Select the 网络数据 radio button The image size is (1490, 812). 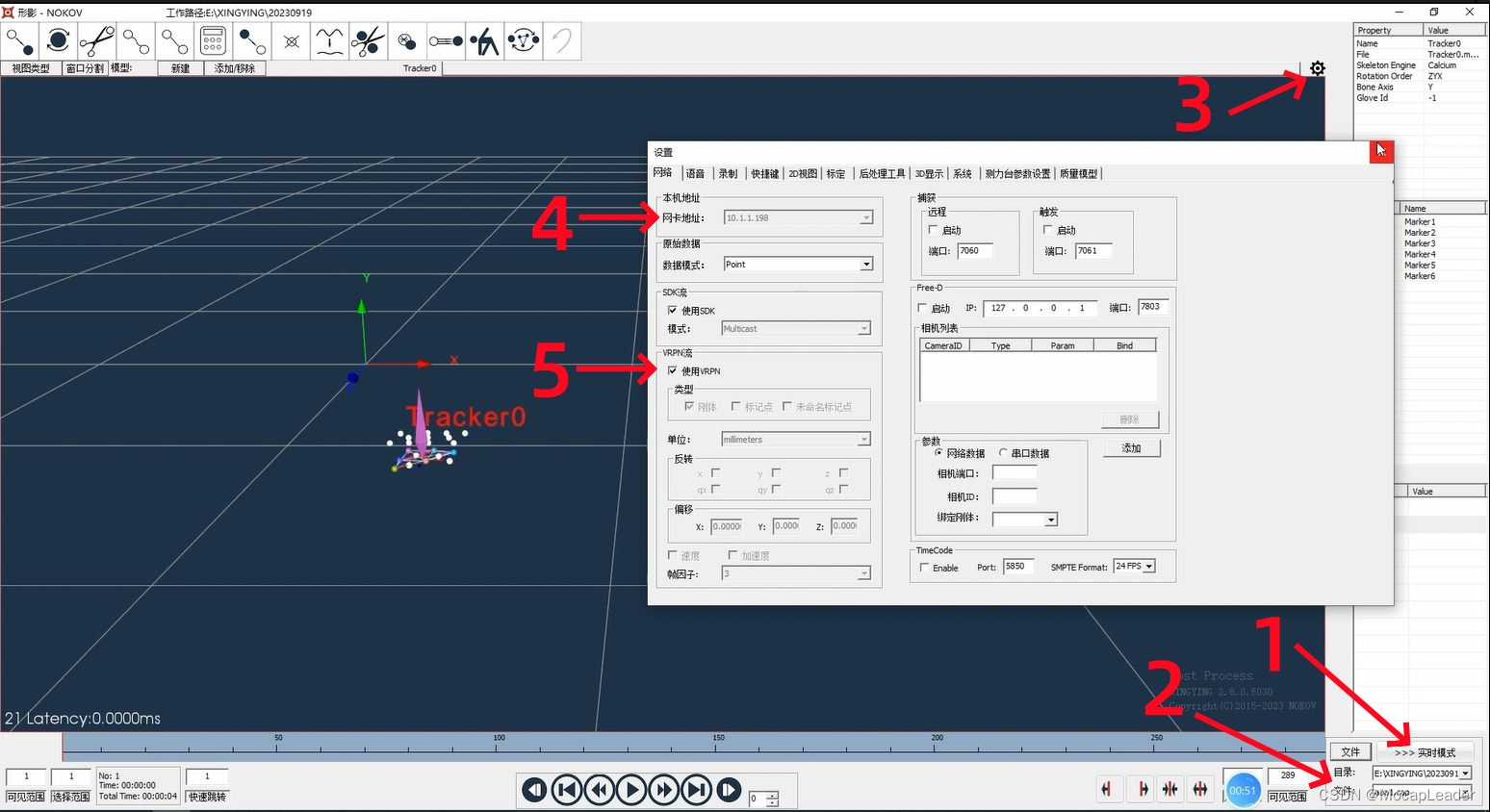(x=938, y=452)
